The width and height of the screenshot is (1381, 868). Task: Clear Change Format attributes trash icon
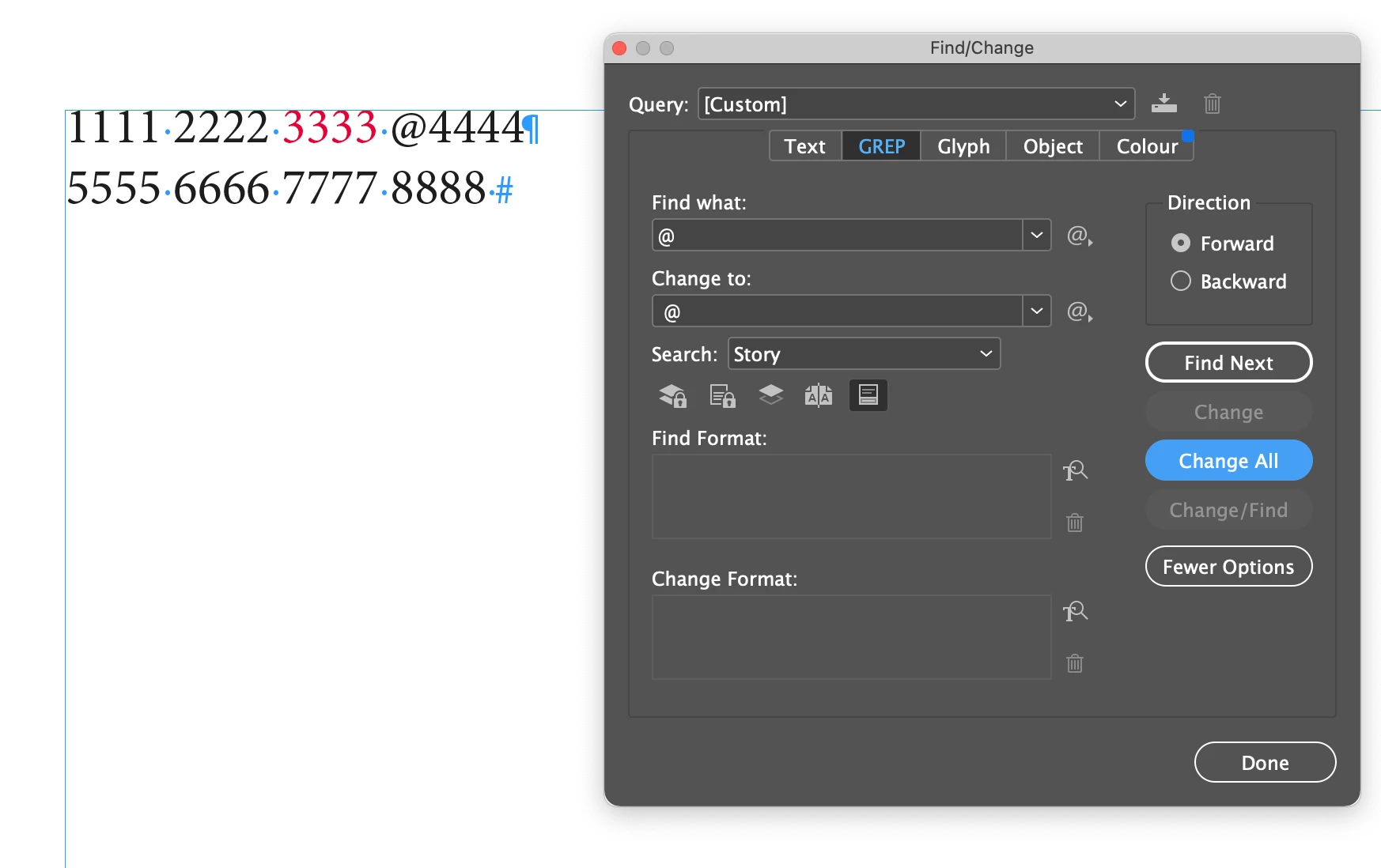[1075, 663]
